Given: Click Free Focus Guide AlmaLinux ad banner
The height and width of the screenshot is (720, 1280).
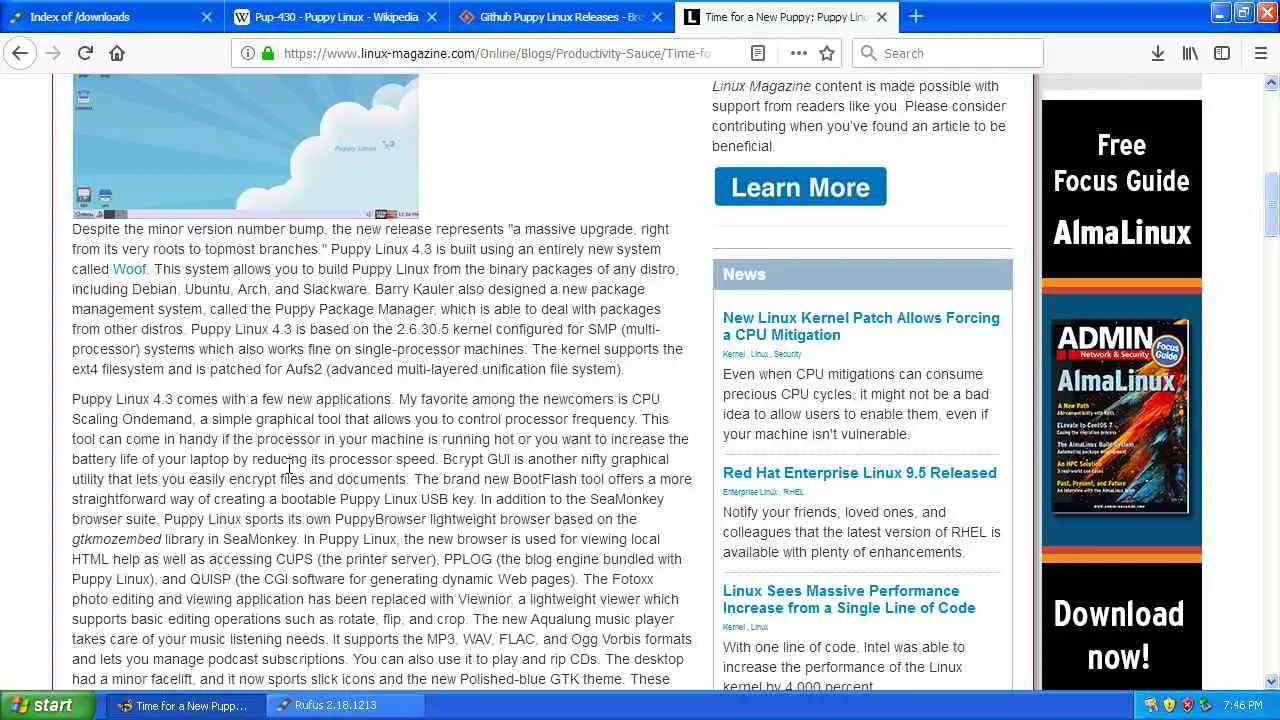Looking at the screenshot, I should (1122, 189).
